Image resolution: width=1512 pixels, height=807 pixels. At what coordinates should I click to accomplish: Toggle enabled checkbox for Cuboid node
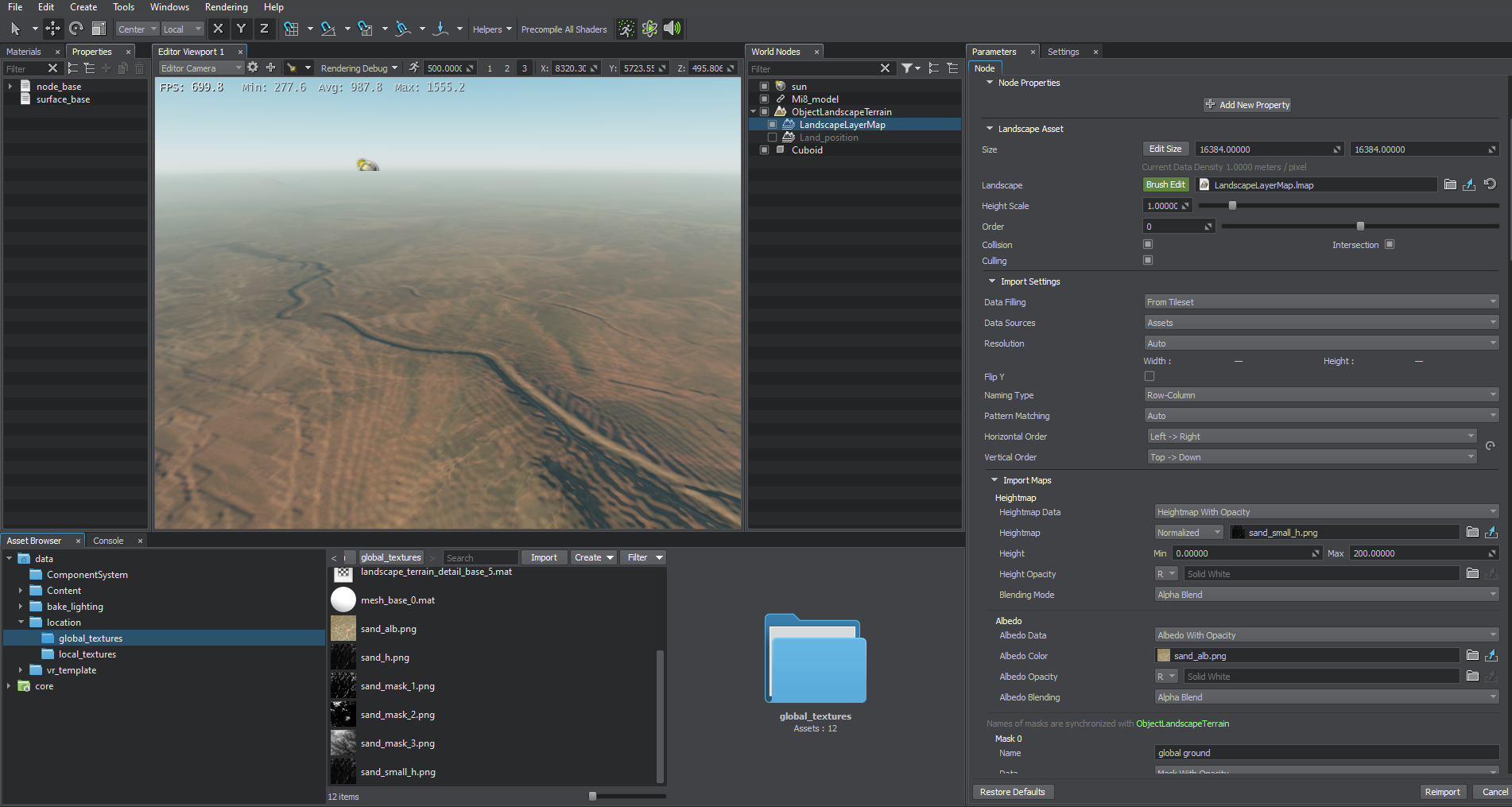click(x=765, y=150)
